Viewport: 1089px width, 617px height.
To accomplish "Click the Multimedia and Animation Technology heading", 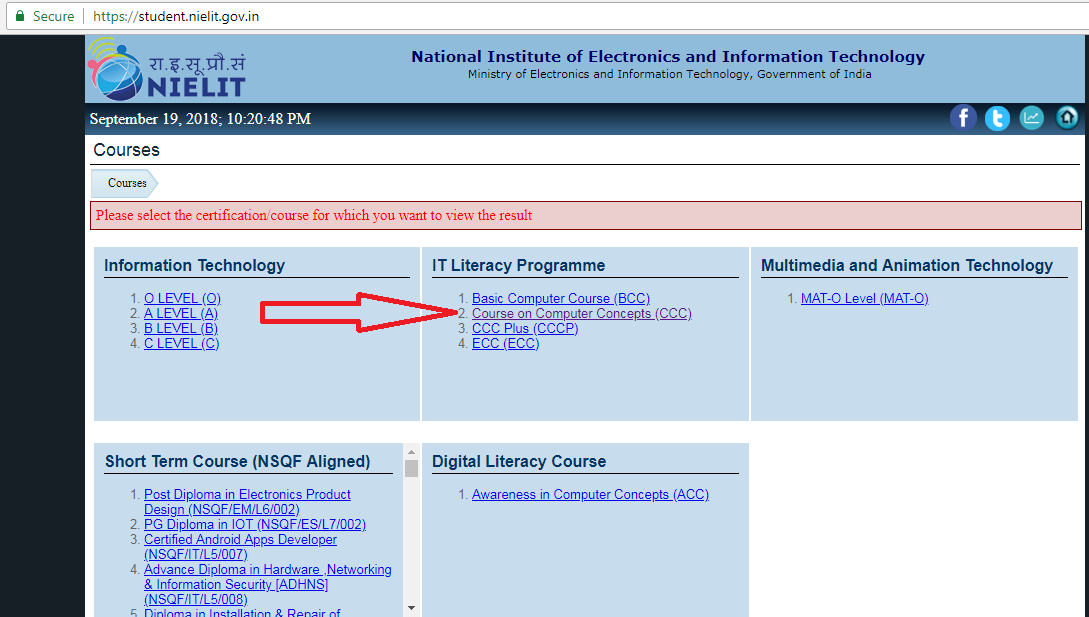I will click(x=906, y=265).
